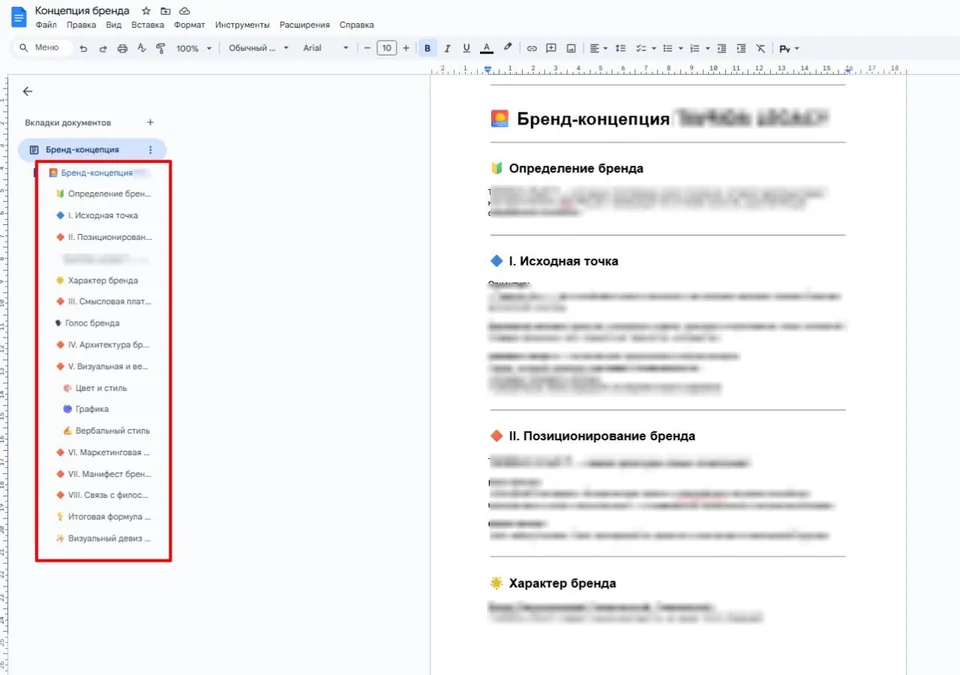Click the numbered list icon
This screenshot has width=960, height=675.
[x=695, y=48]
